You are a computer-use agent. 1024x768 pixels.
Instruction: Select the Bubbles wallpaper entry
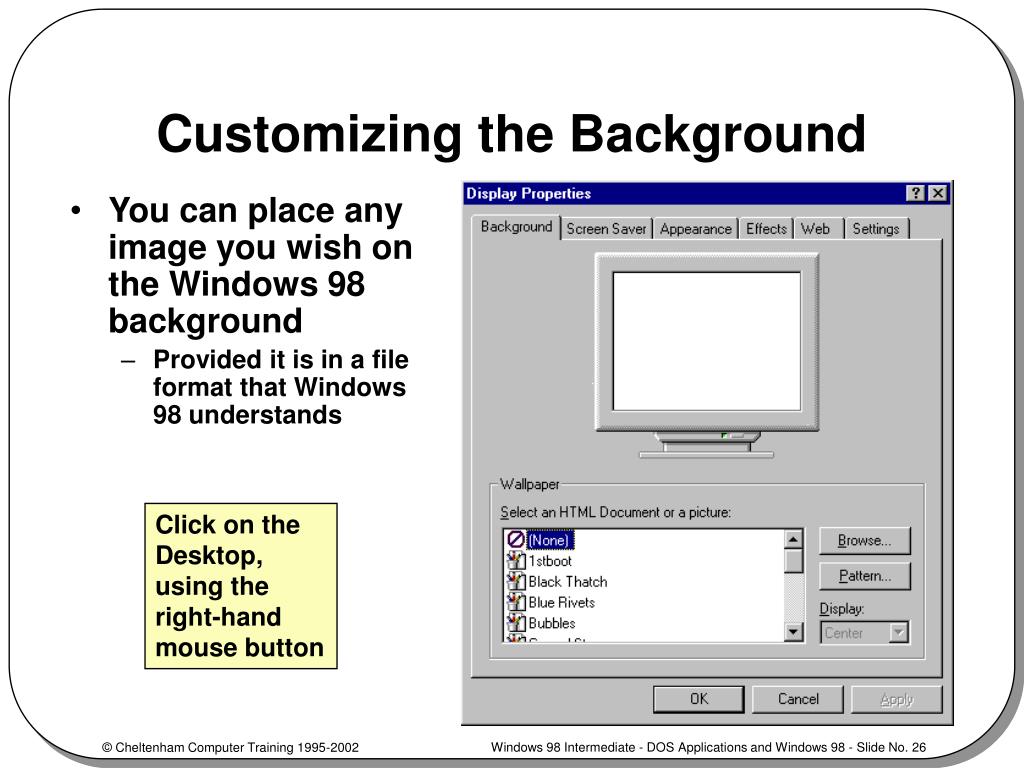(552, 623)
